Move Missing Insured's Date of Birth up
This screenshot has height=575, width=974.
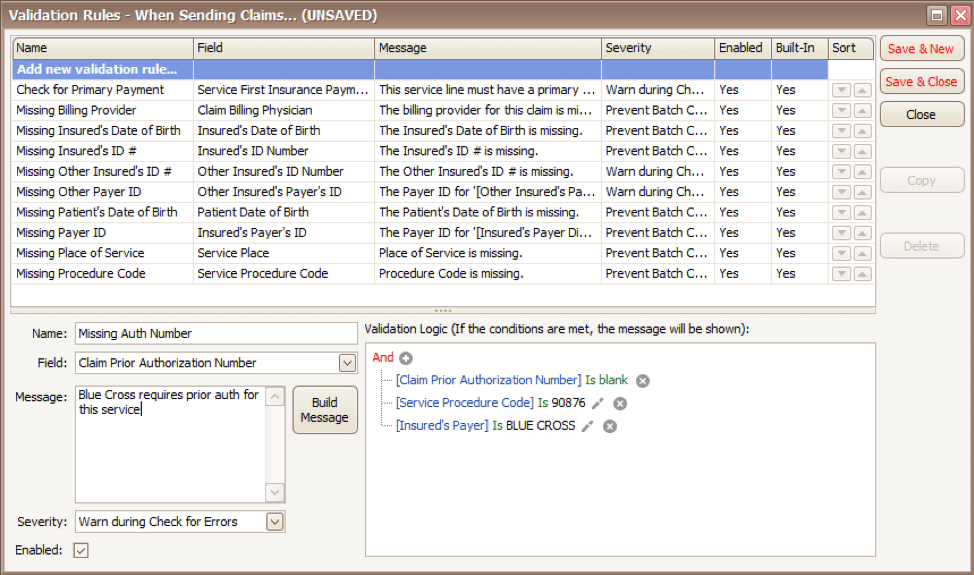pos(862,131)
